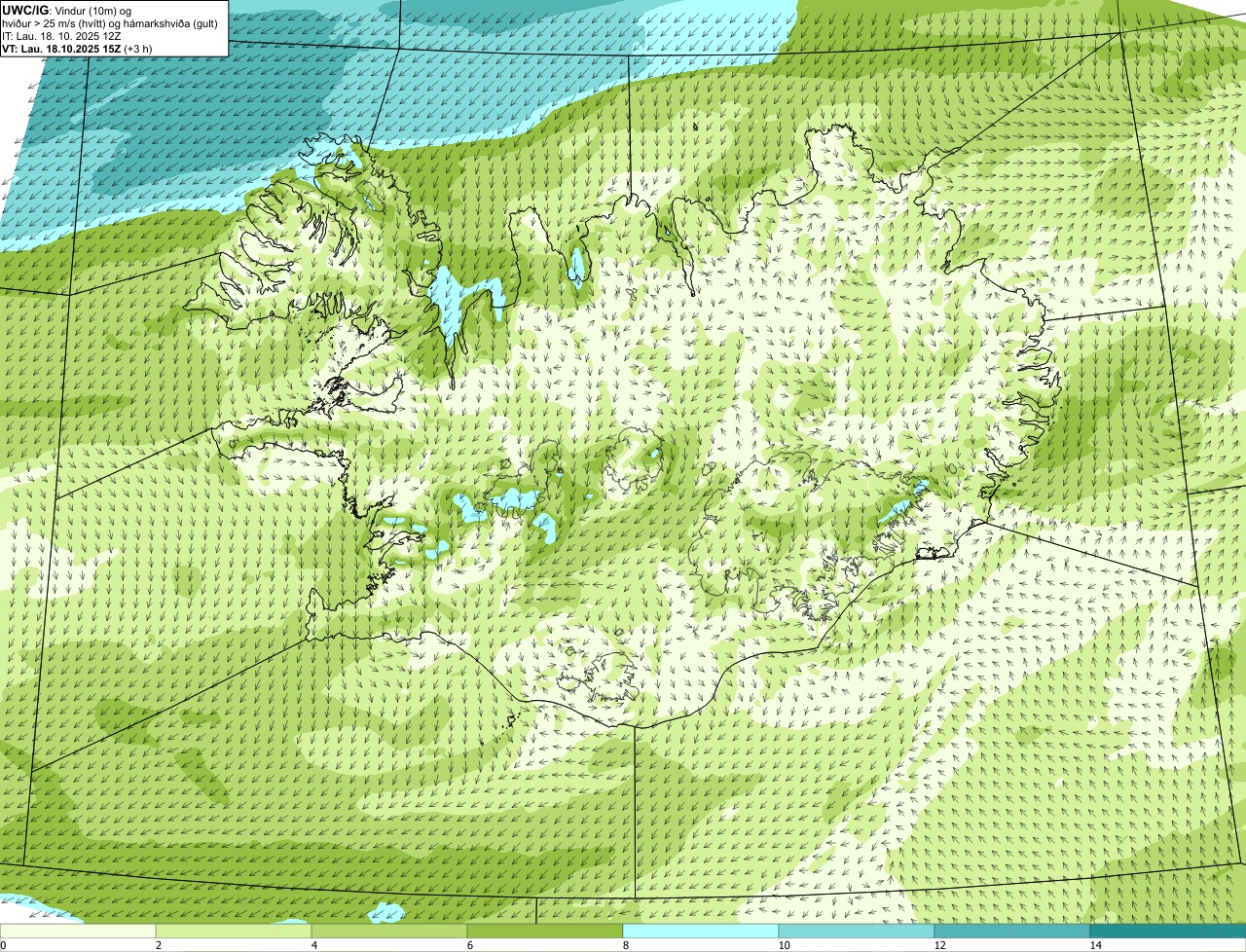Click the '2' label under the color scale
The width and height of the screenshot is (1246, 952).
[x=158, y=945]
